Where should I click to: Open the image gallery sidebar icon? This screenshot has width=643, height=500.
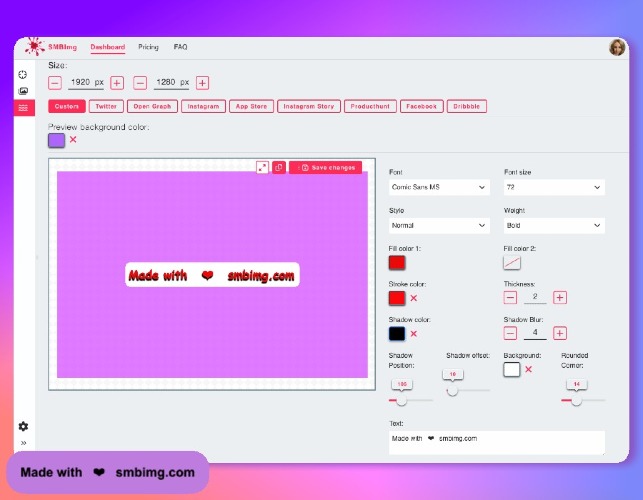tap(23, 91)
